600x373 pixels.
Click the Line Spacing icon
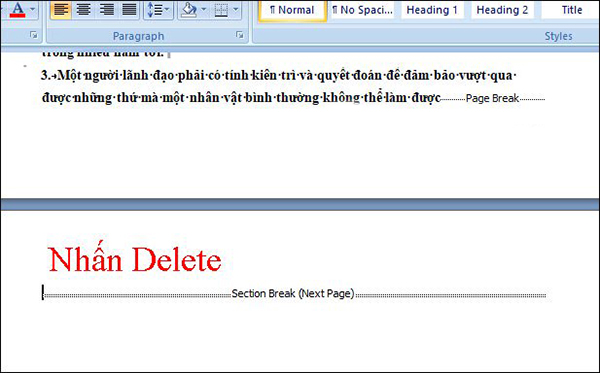point(154,9)
